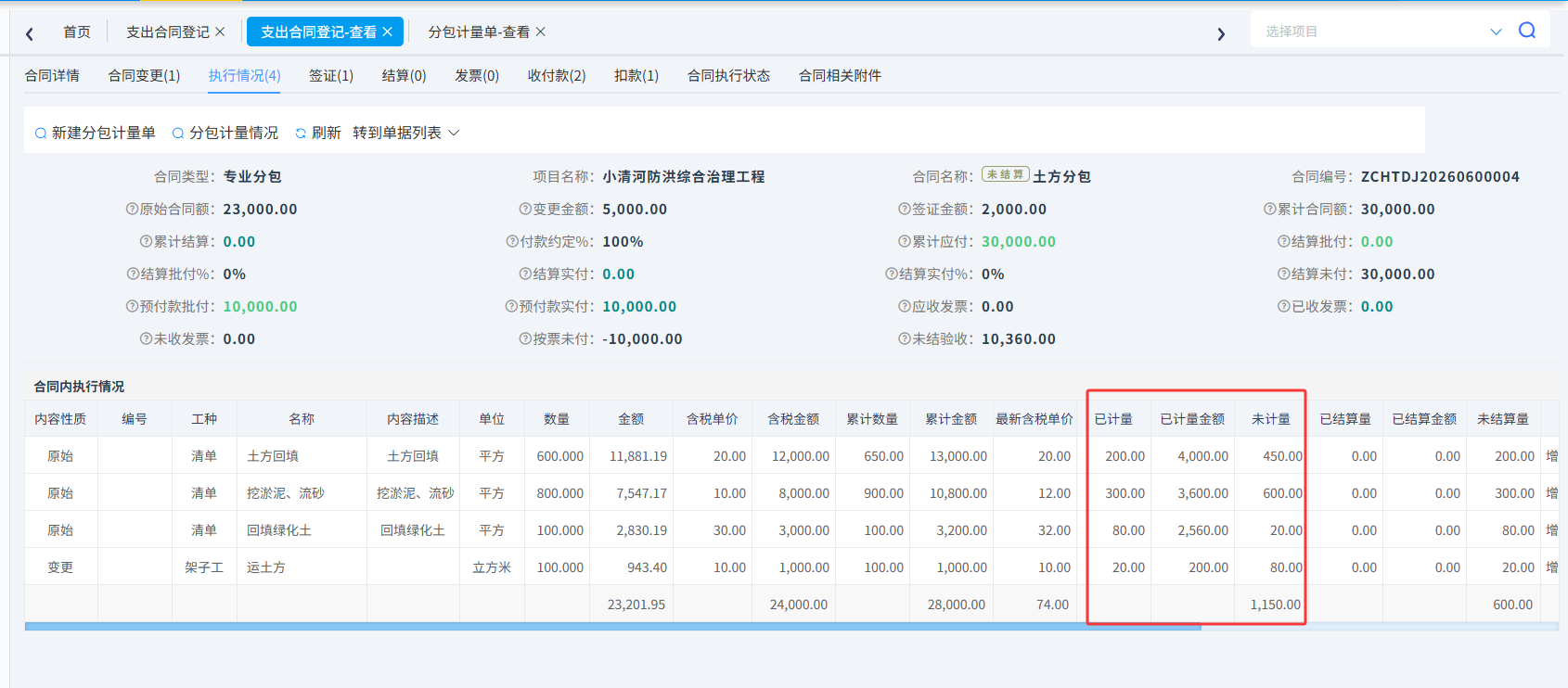Click the help icon beside 累计应付
The width and height of the screenshot is (1568, 688).
coord(905,242)
